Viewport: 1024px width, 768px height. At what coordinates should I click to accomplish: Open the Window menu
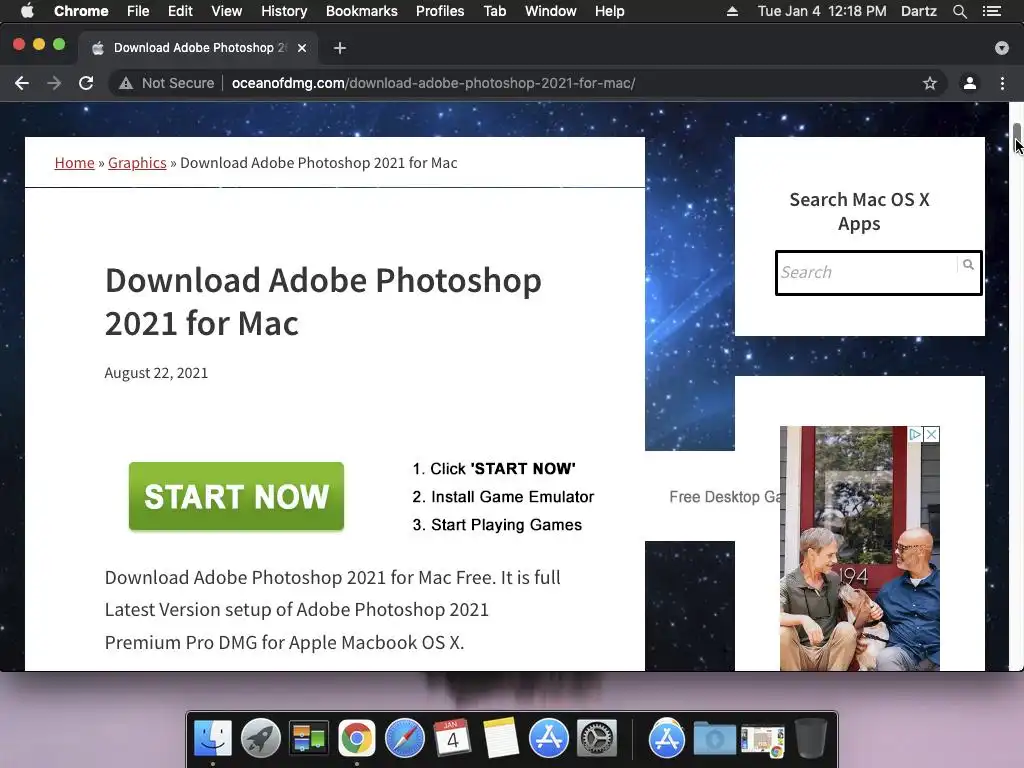[x=551, y=11]
